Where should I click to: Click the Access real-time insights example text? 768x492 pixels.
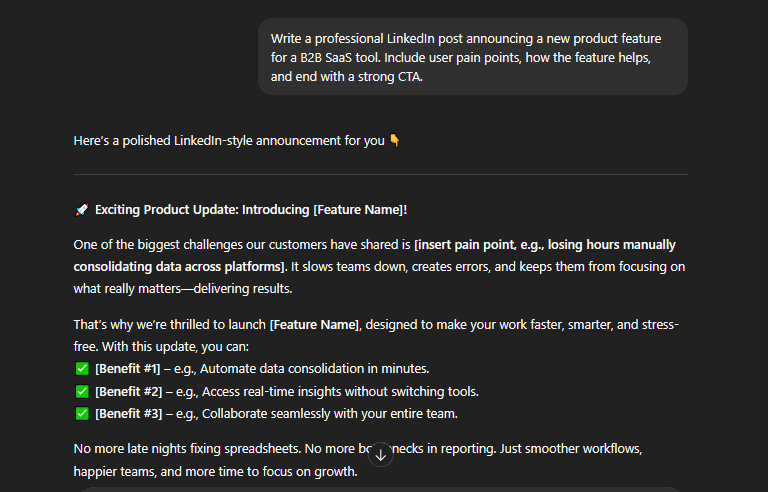340,392
